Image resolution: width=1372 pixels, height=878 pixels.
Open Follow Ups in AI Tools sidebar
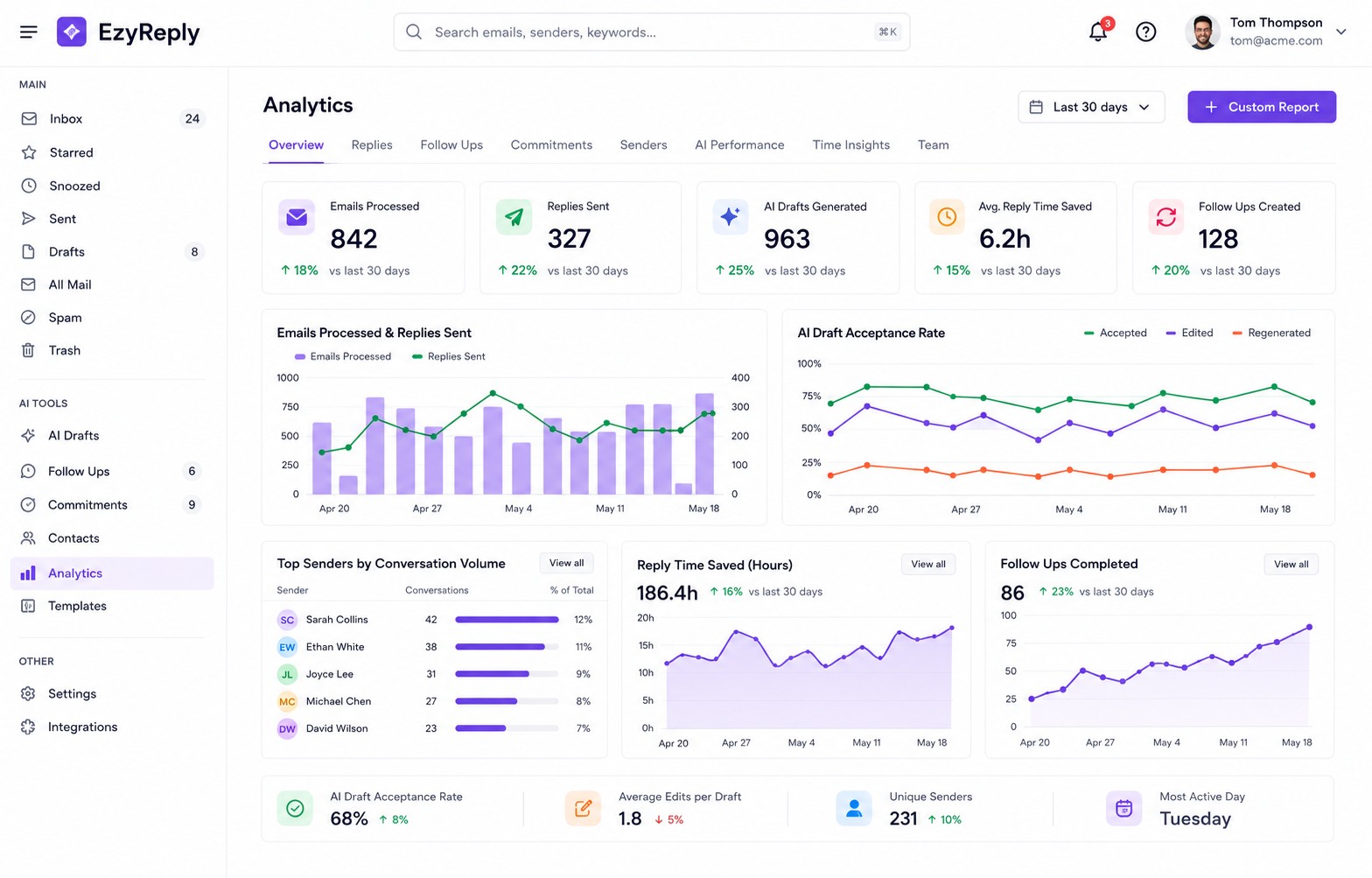pos(112,471)
